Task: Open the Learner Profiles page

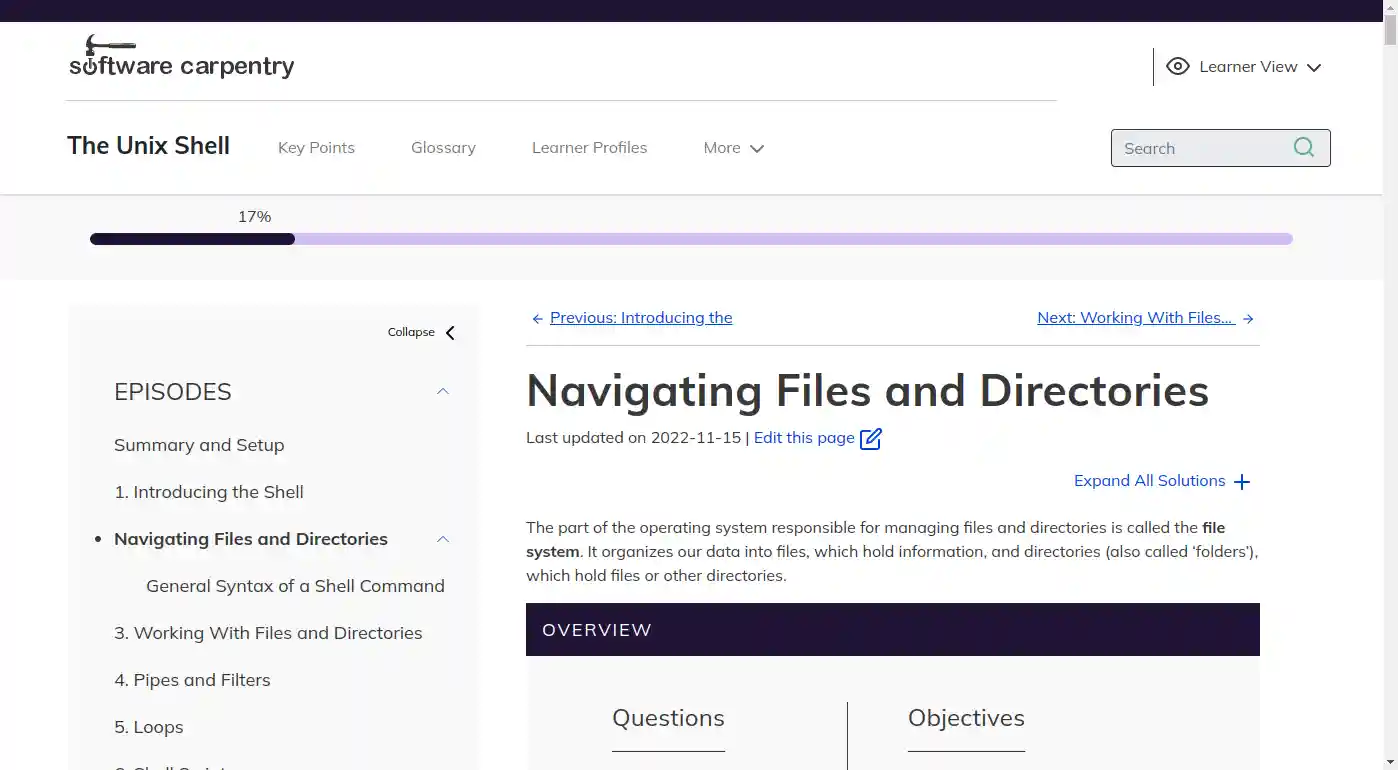Action: (589, 147)
